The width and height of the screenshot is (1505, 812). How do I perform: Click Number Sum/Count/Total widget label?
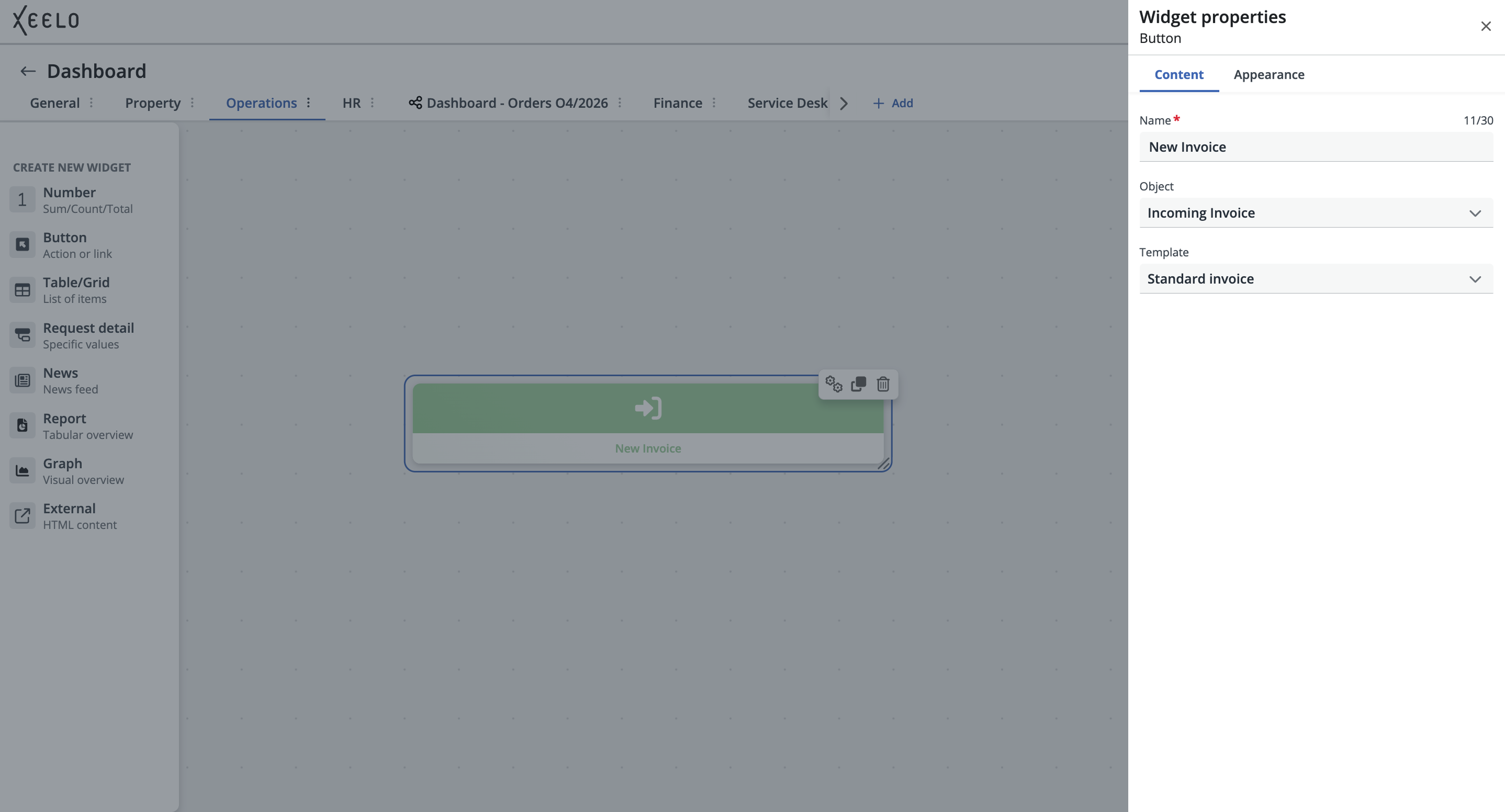tap(87, 200)
